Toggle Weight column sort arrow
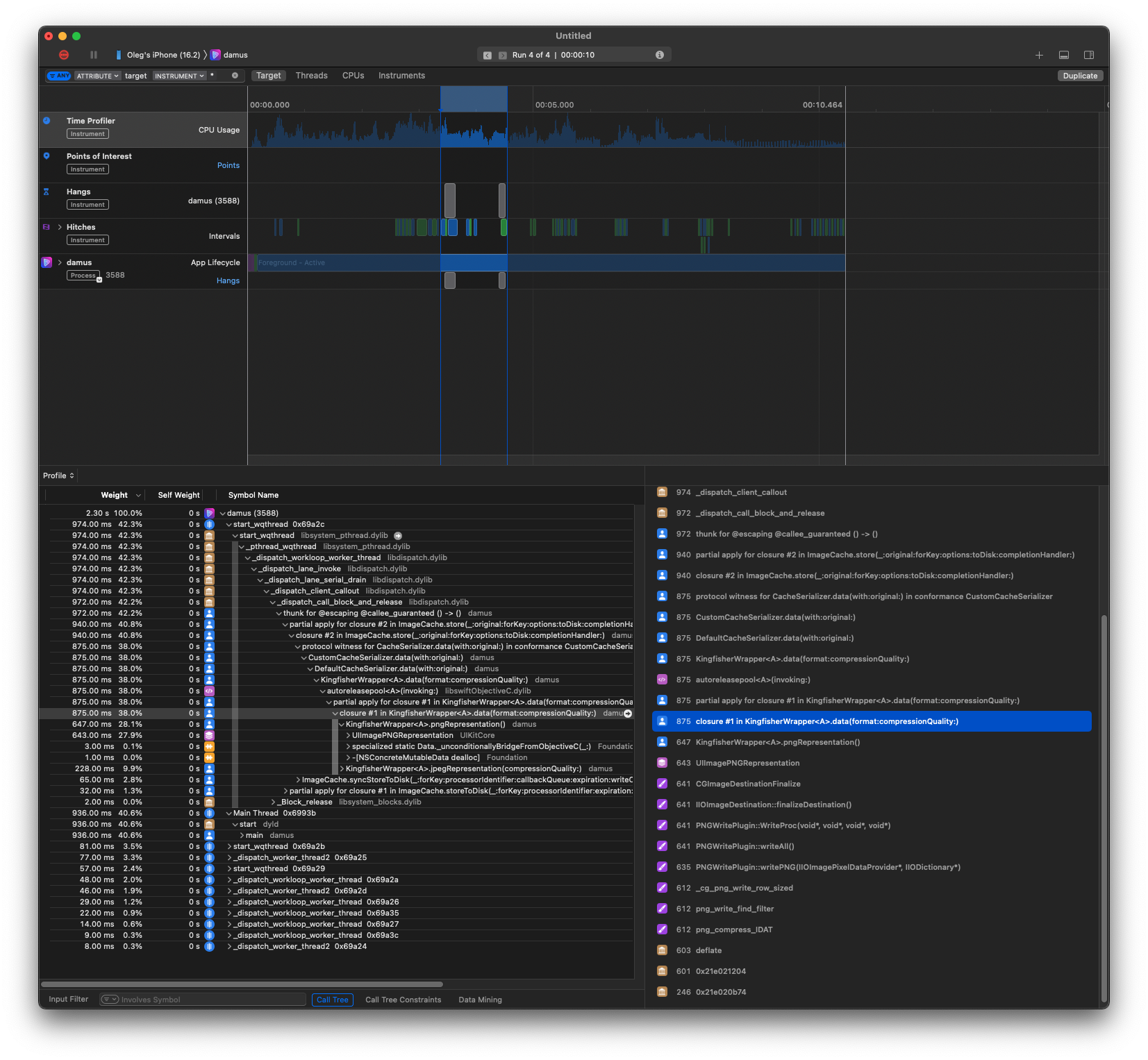 pos(138,495)
